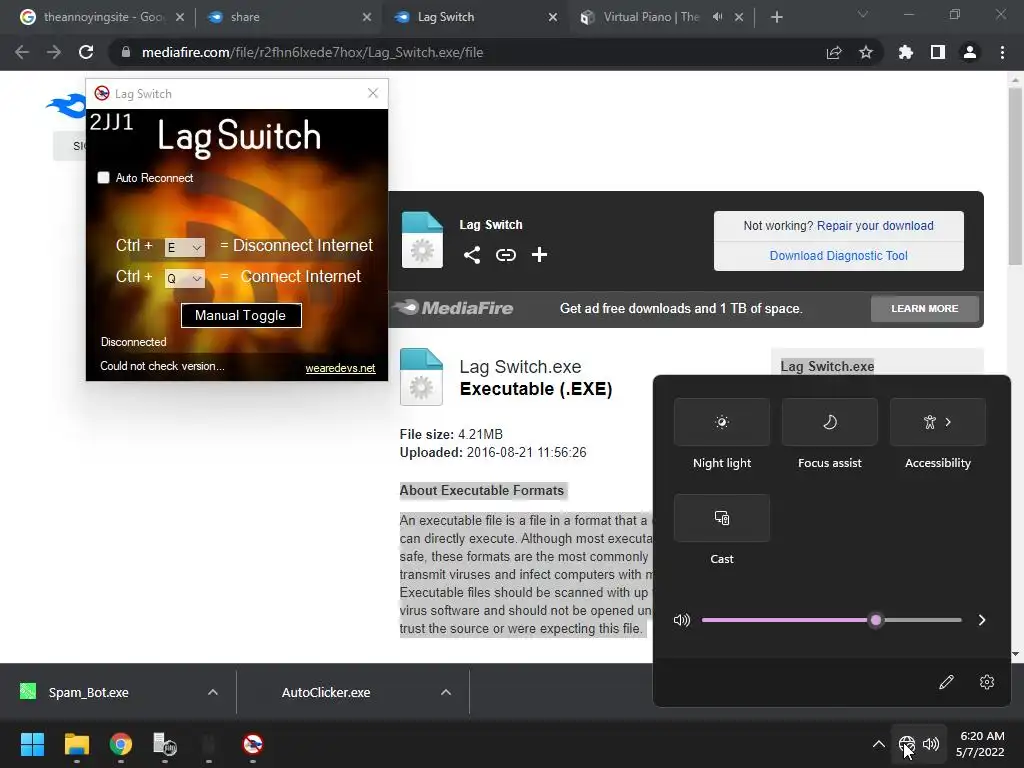Click Chrome's reload page icon
1024x768 pixels.
pos(86,52)
